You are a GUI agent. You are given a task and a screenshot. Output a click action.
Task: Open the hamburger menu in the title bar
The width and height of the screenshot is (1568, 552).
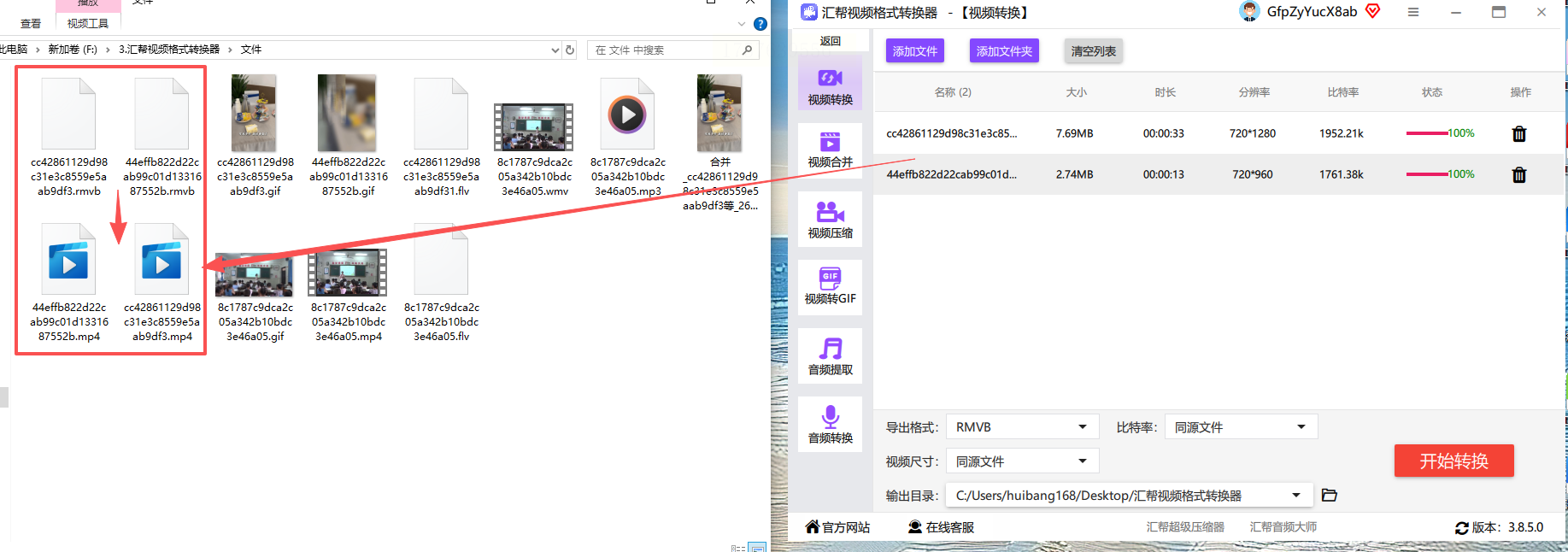[1413, 12]
